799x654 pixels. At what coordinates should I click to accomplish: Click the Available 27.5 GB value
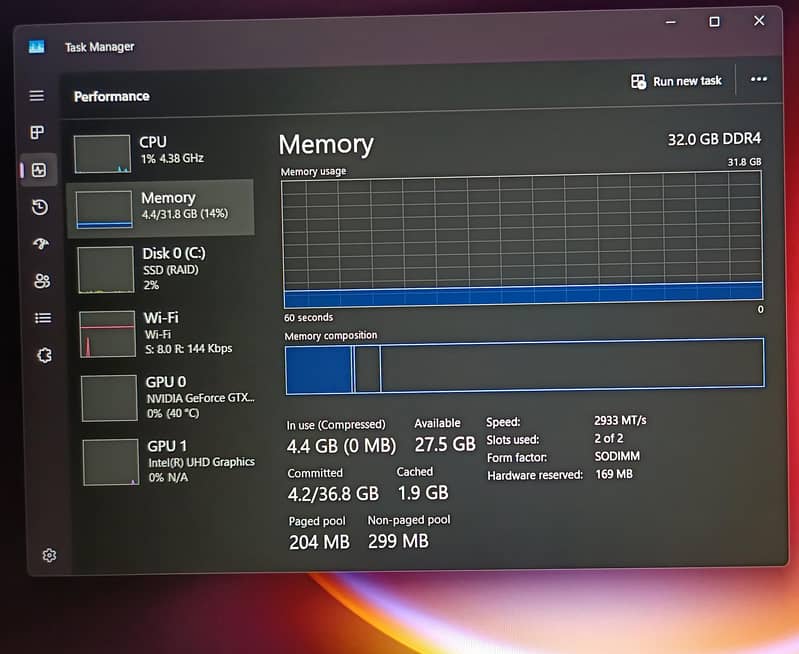tap(445, 444)
